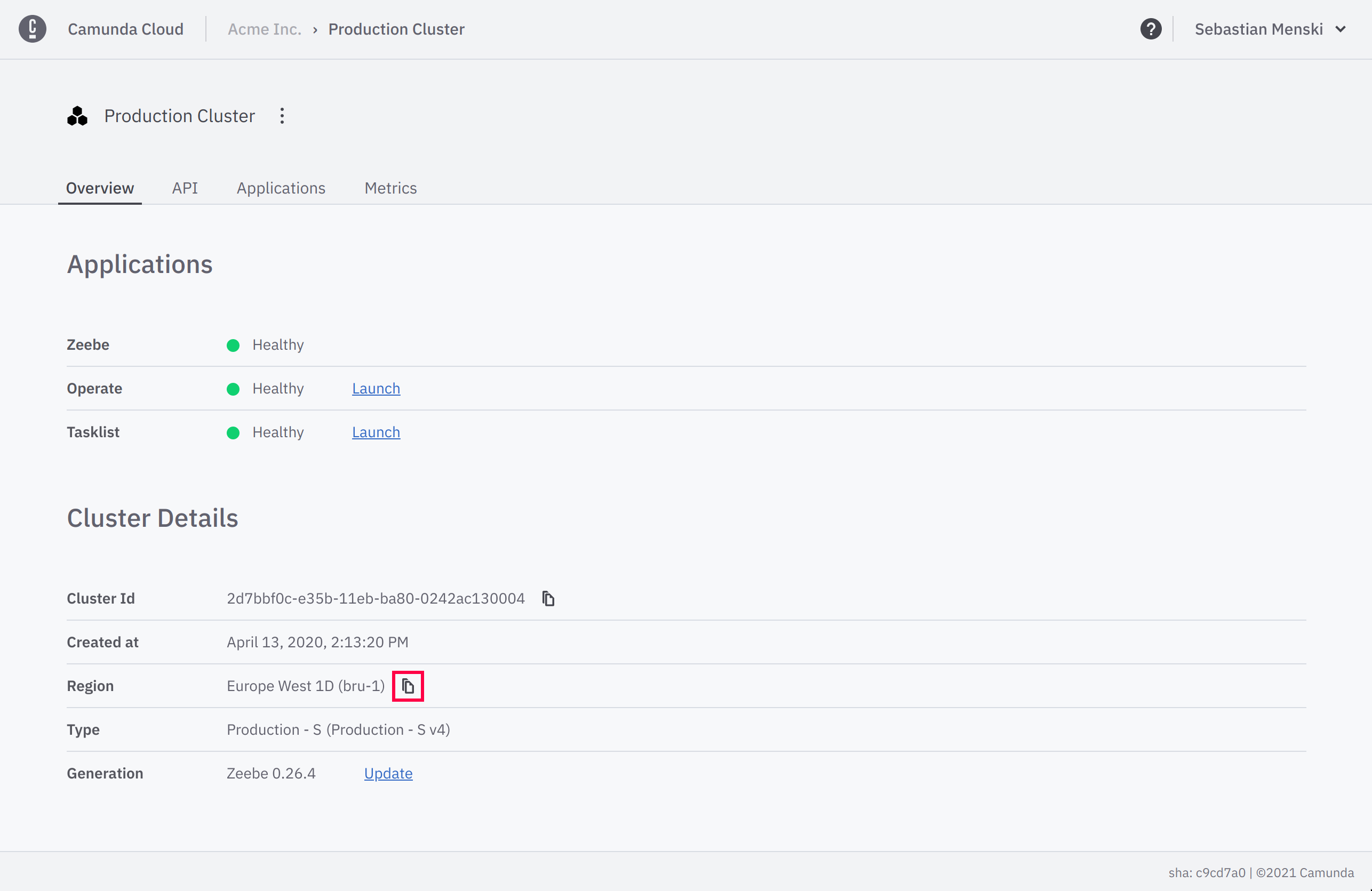The height and width of the screenshot is (891, 1372).
Task: Select the Overview tab
Action: pos(100,188)
